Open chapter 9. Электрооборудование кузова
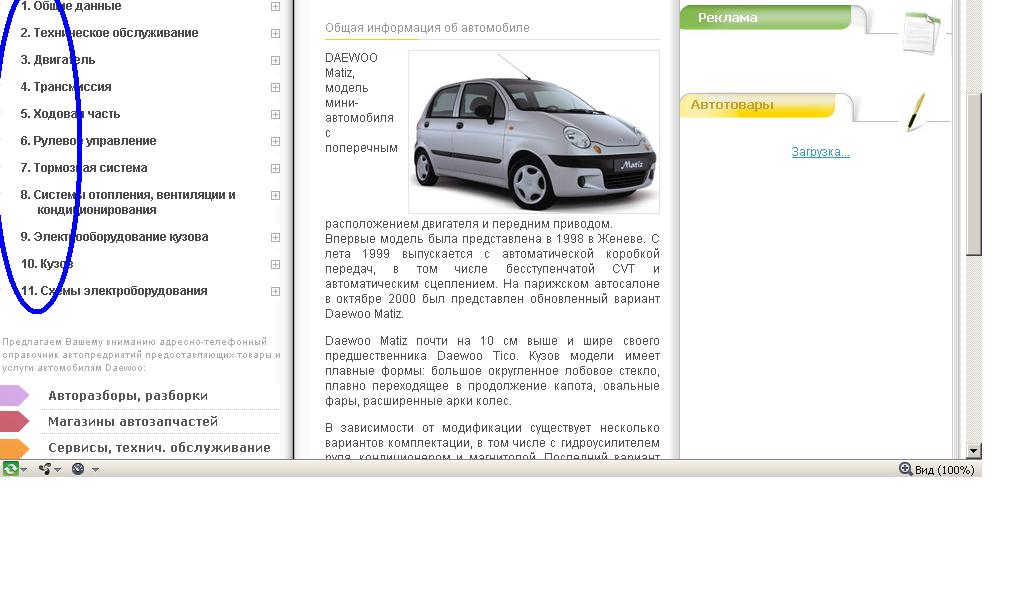This screenshot has width=1024, height=600. coord(114,237)
